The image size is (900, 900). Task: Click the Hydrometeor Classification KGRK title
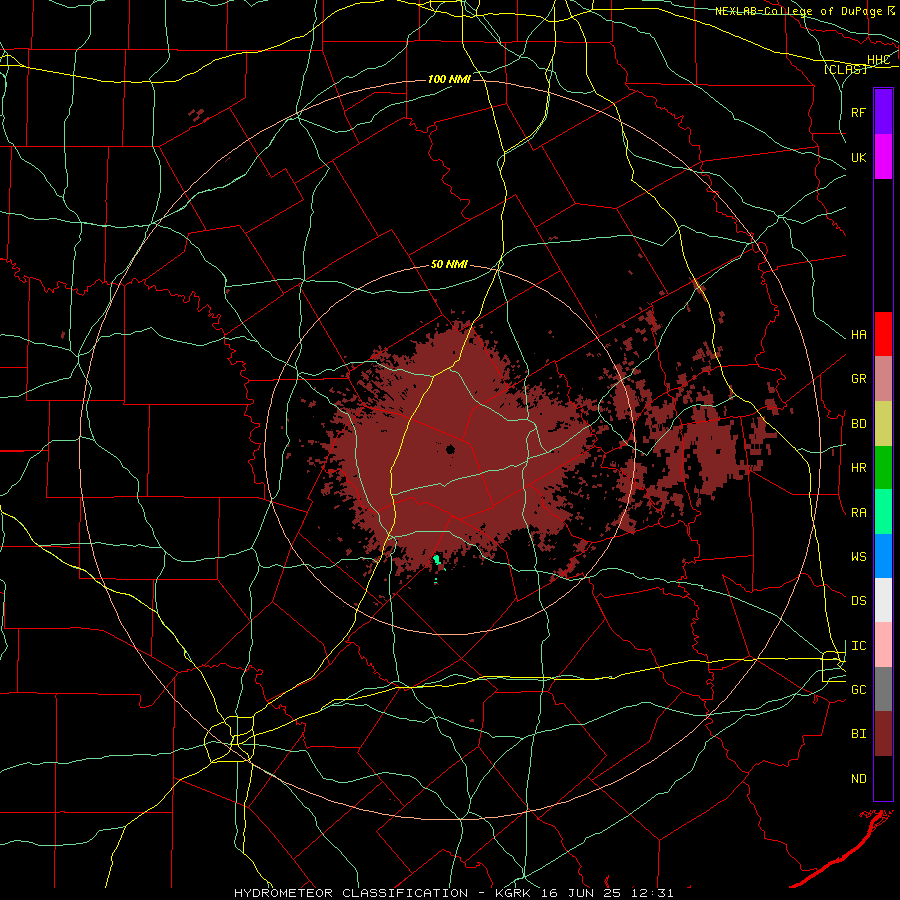coord(453,893)
